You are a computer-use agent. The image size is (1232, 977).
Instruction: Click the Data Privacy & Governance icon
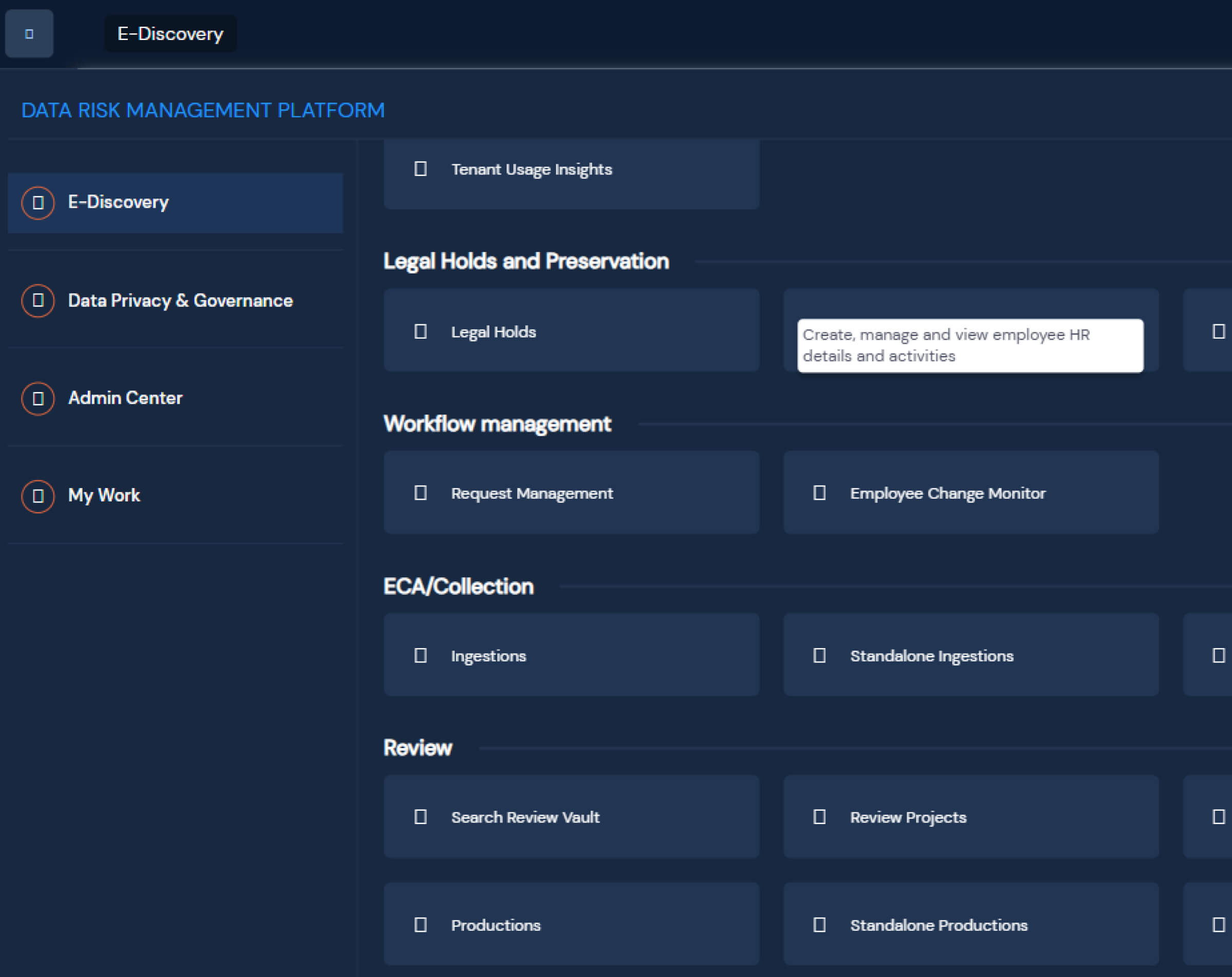coord(37,301)
